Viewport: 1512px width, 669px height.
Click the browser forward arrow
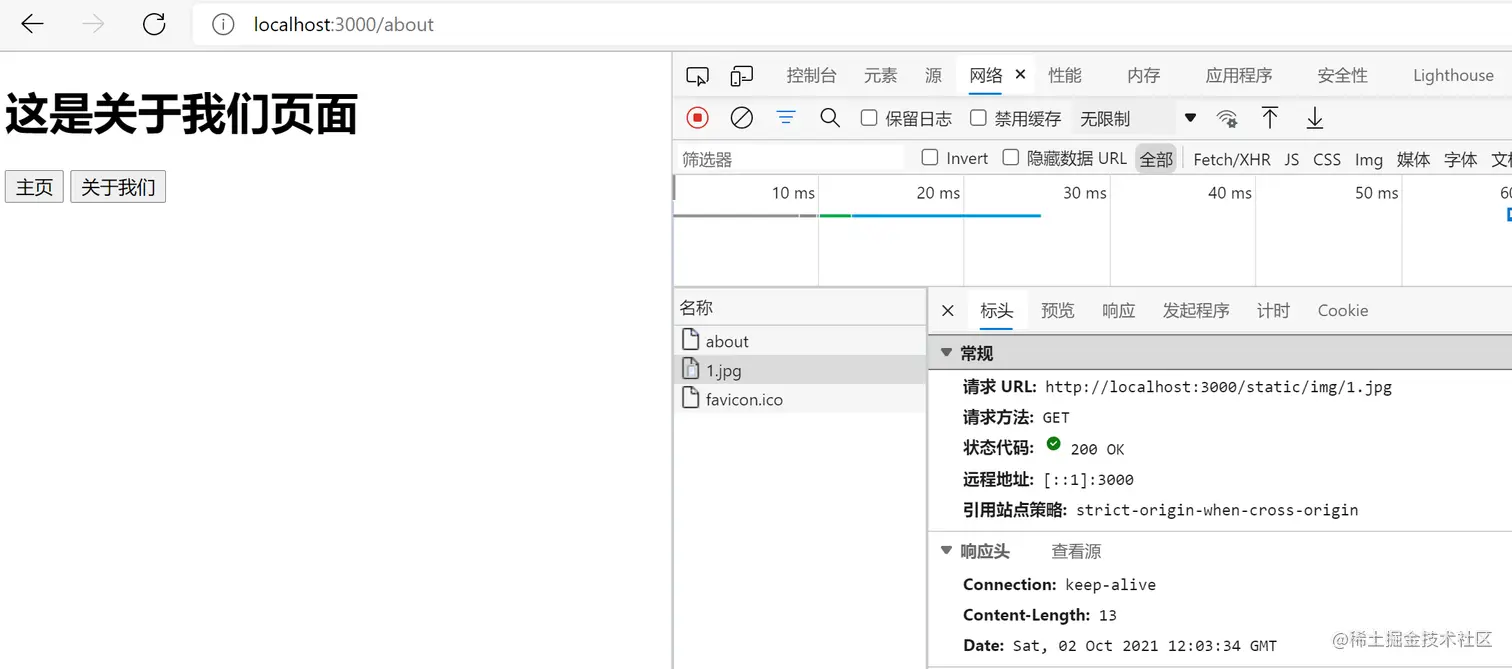pos(94,25)
